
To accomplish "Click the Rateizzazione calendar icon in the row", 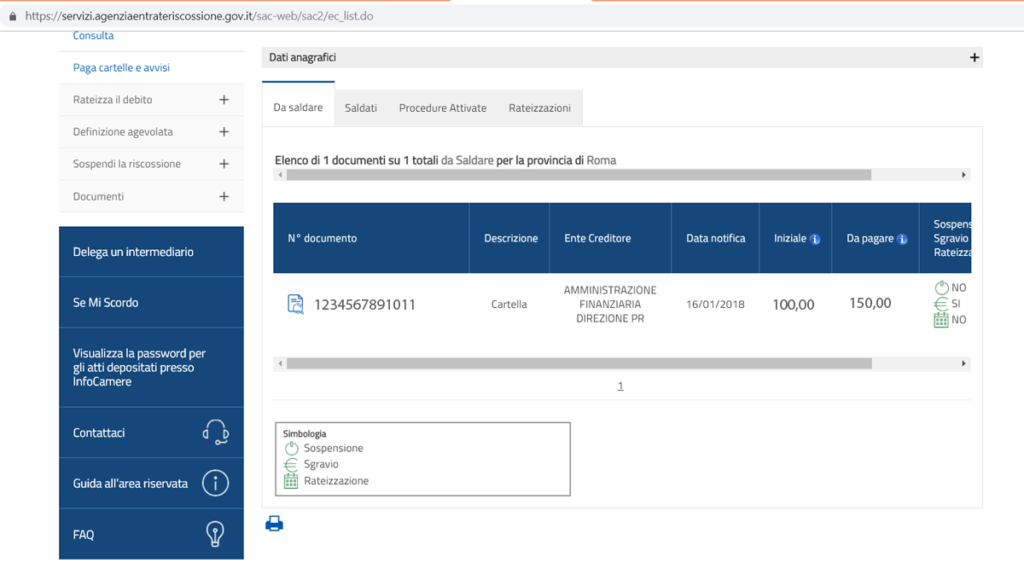I will [940, 320].
